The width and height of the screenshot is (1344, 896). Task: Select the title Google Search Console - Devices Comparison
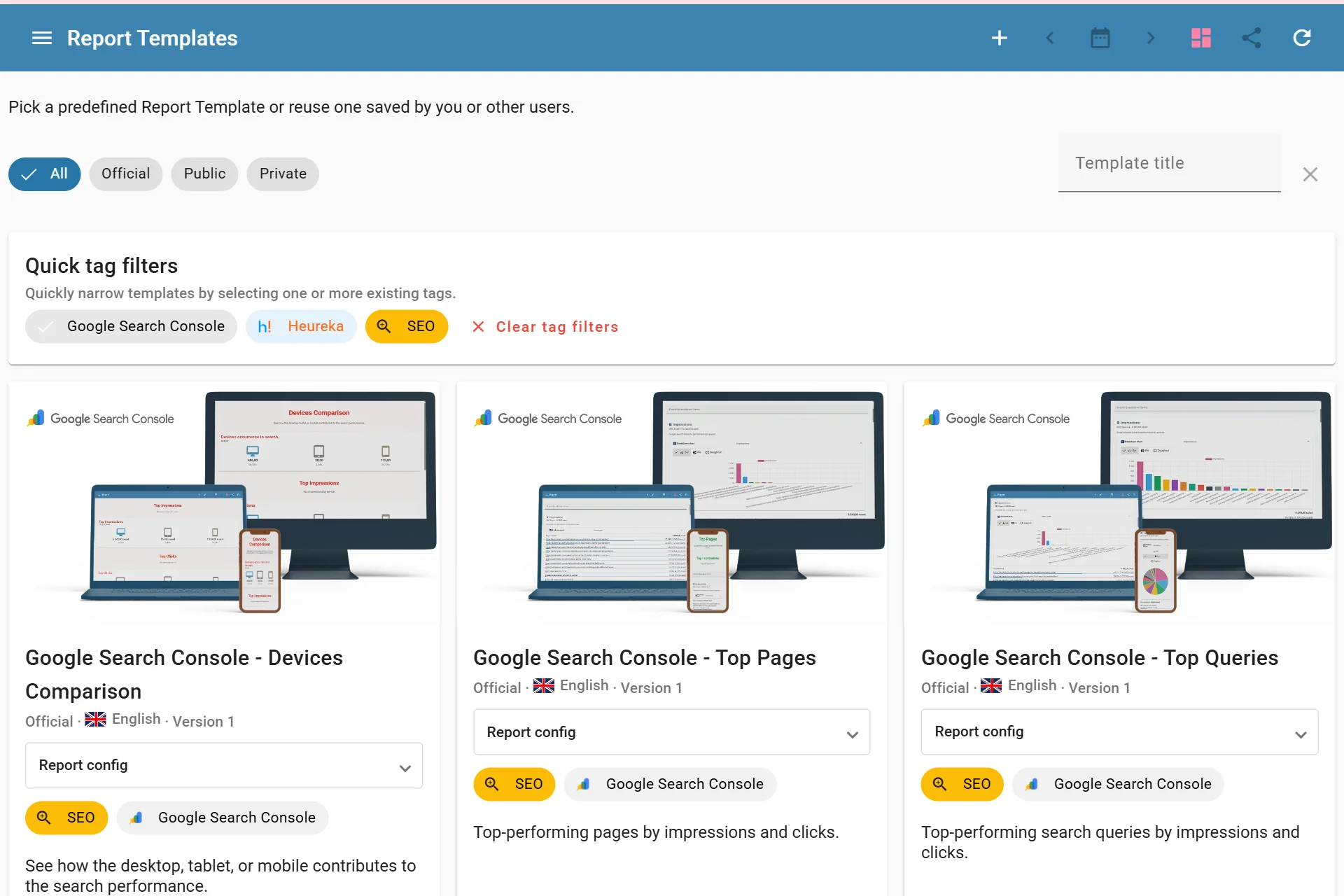pyautogui.click(x=184, y=675)
